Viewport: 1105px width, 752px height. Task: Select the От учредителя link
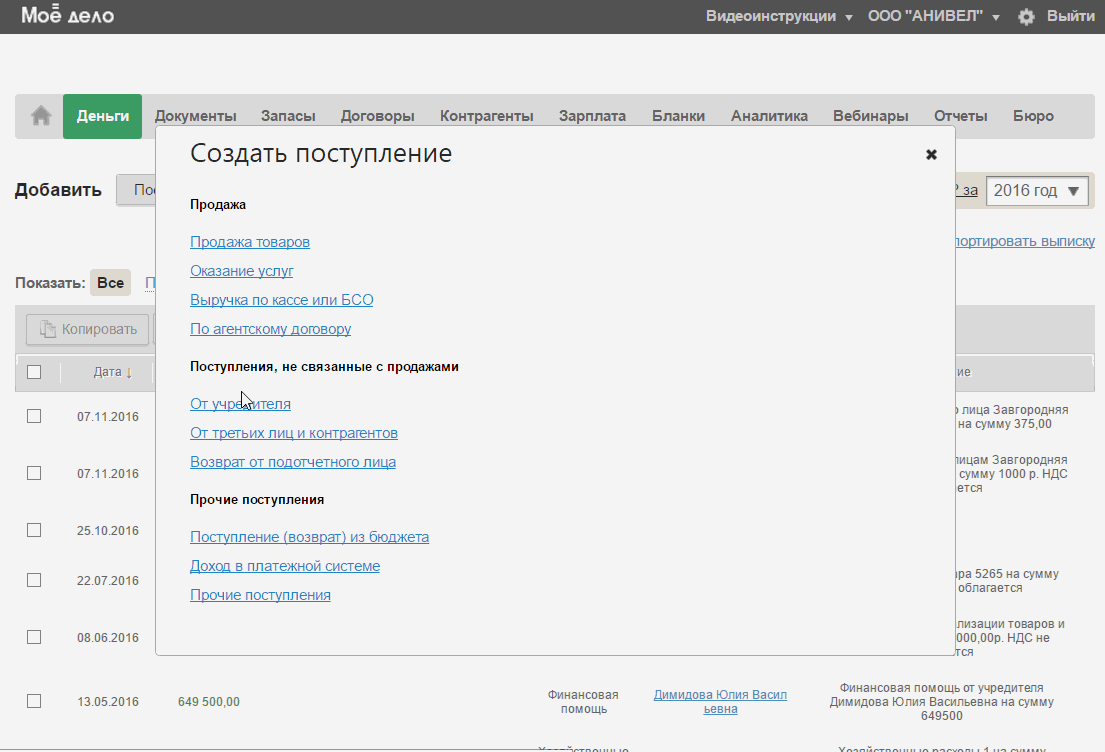tap(240, 404)
